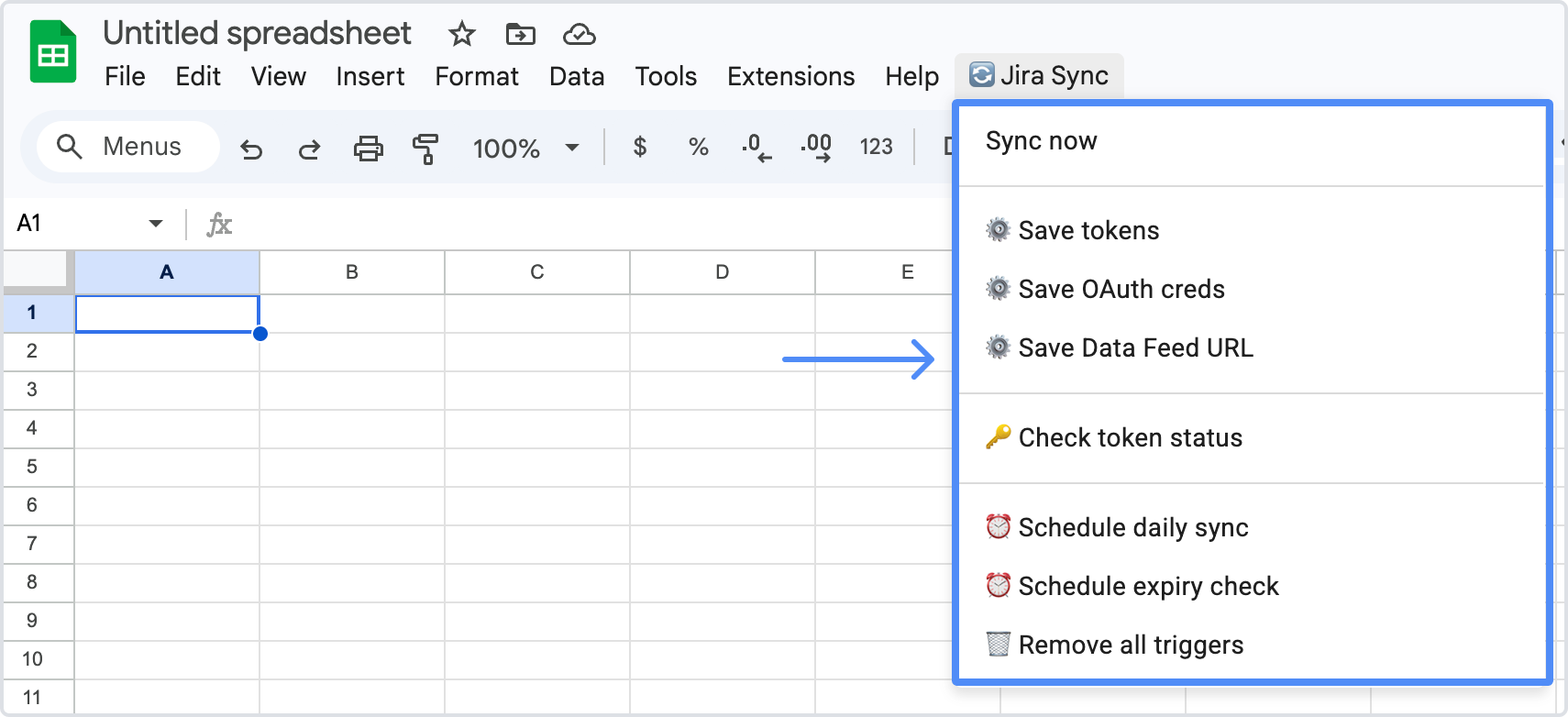Image resolution: width=1568 pixels, height=717 pixels.
Task: Choose Sync now
Action: pyautogui.click(x=1252, y=141)
